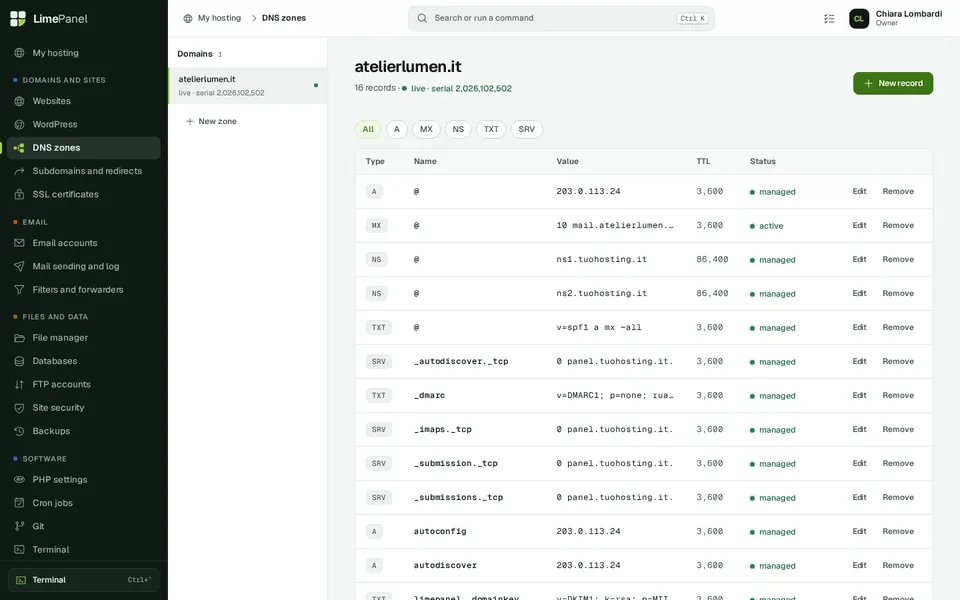Click the Cron jobs calendar icon
Image resolution: width=960 pixels, height=600 pixels.
[x=19, y=503]
